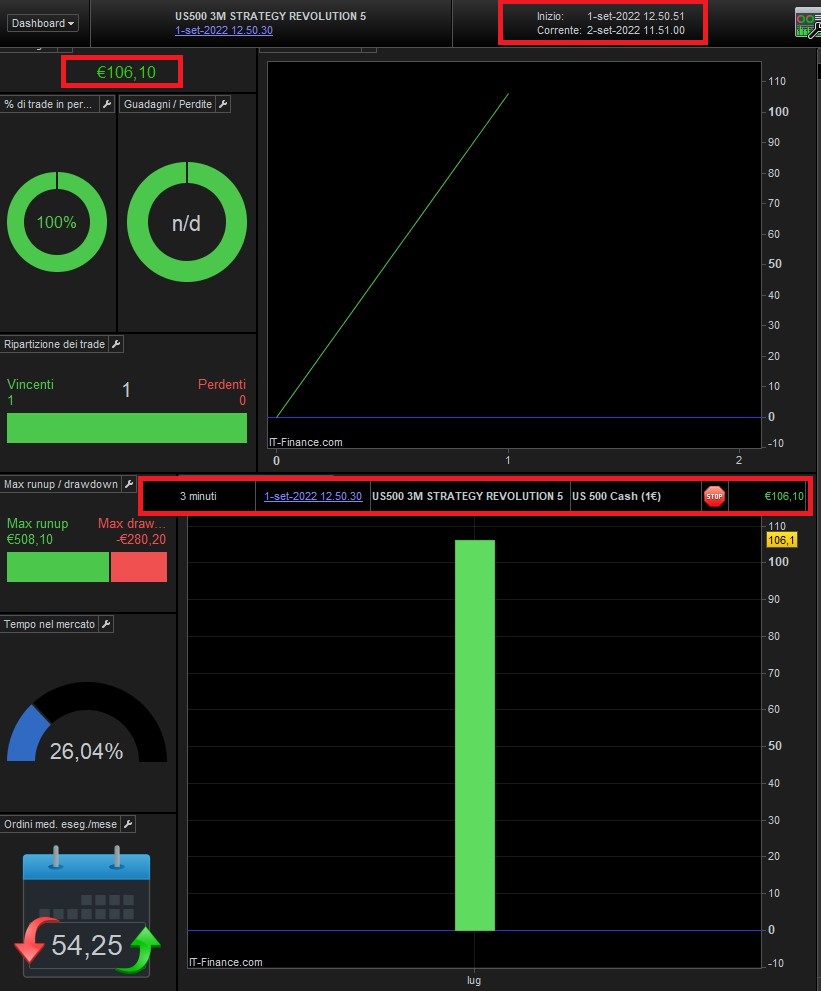Click the 1-set-2022 12.50.30 link under strategy title
821x991 pixels.
pyautogui.click(x=224, y=30)
